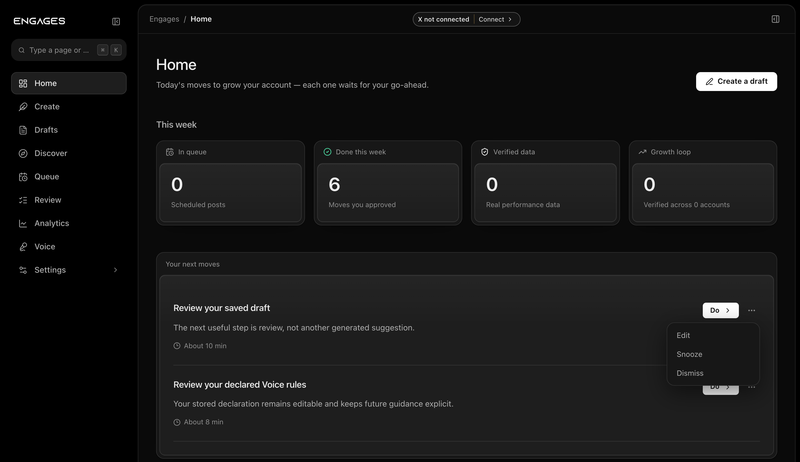Choose Edit from the context menu

pos(713,336)
